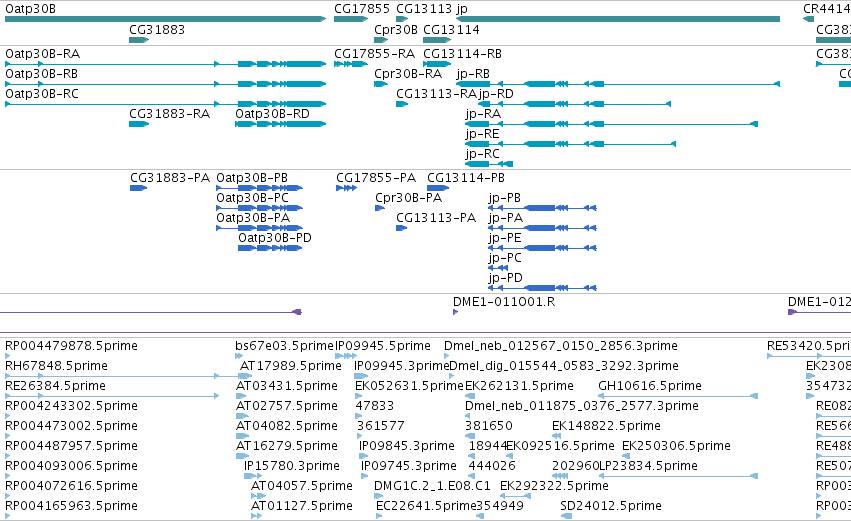851x521 pixels.
Task: Click the Oatp30B-RB transcript label
Action: click(41, 74)
